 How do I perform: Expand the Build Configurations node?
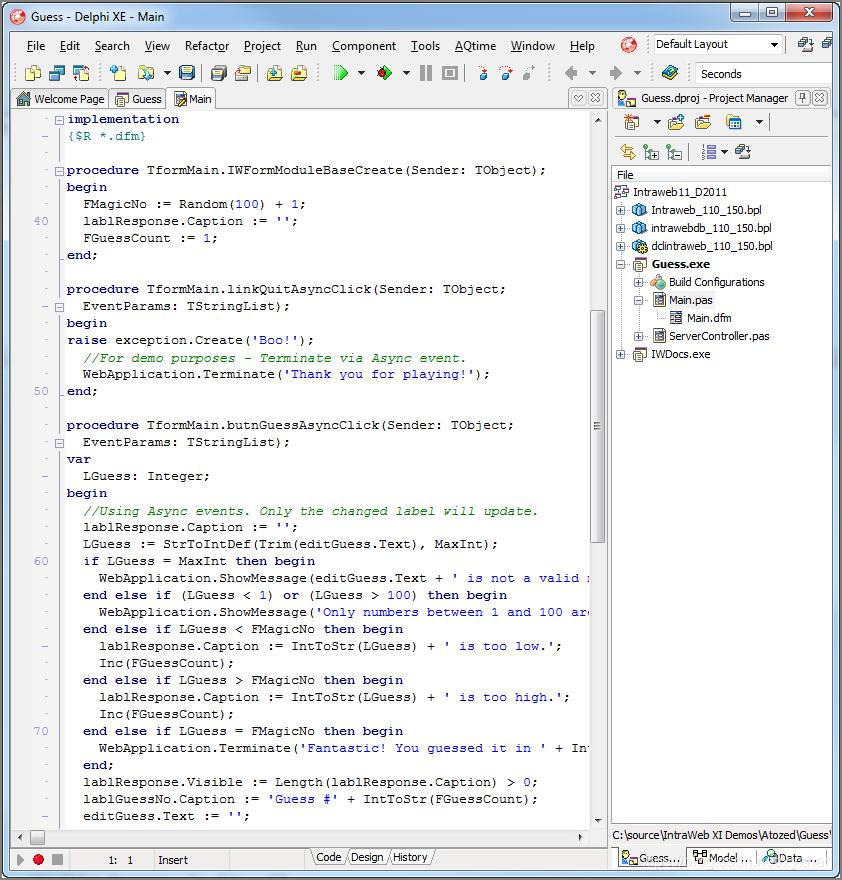click(638, 282)
